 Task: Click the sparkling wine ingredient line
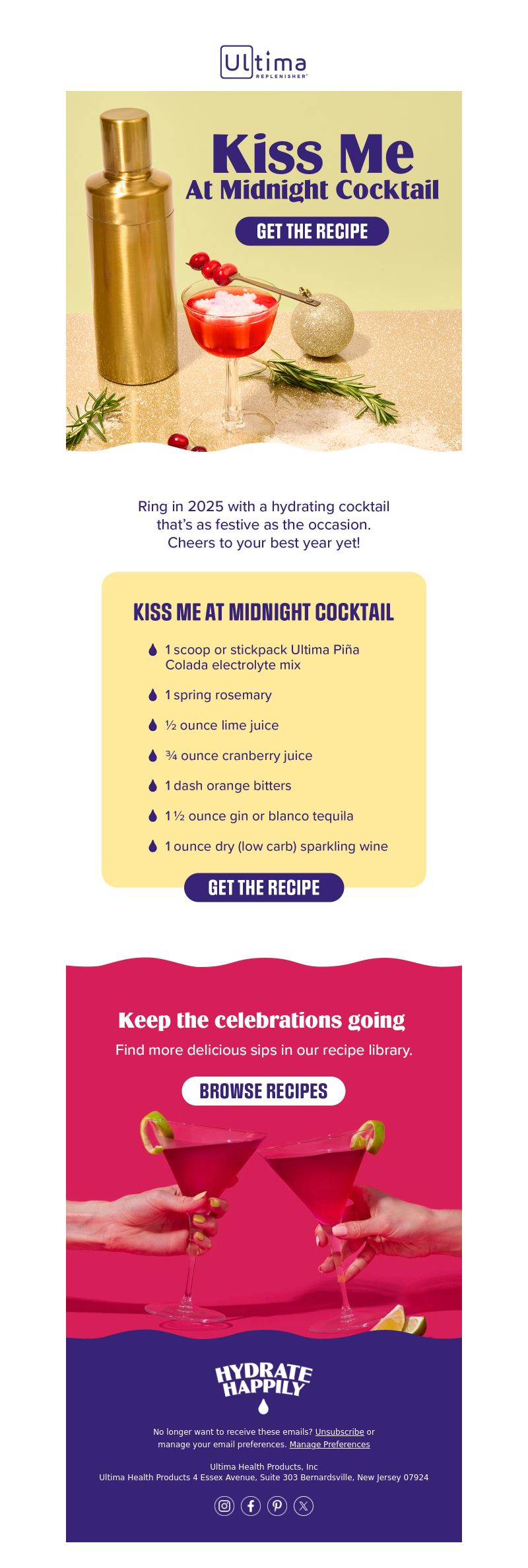tap(277, 846)
